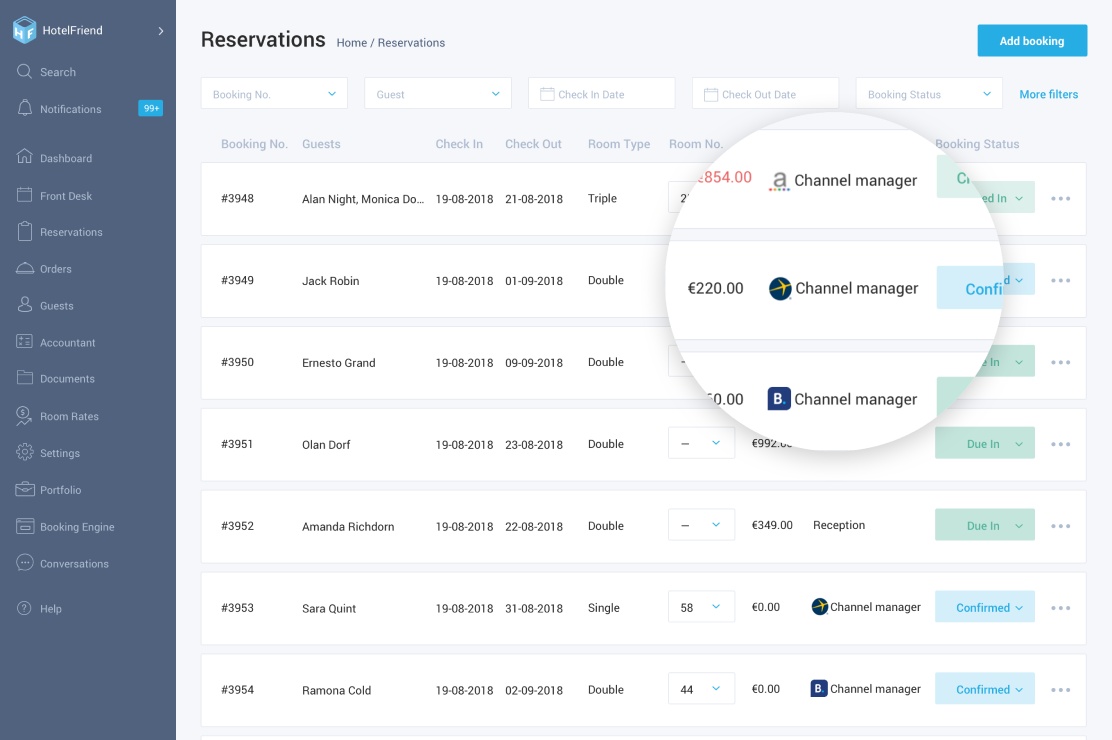Viewport: 1112px width, 740px height.
Task: Change Due In status for Amanda Richdorn
Action: (984, 525)
